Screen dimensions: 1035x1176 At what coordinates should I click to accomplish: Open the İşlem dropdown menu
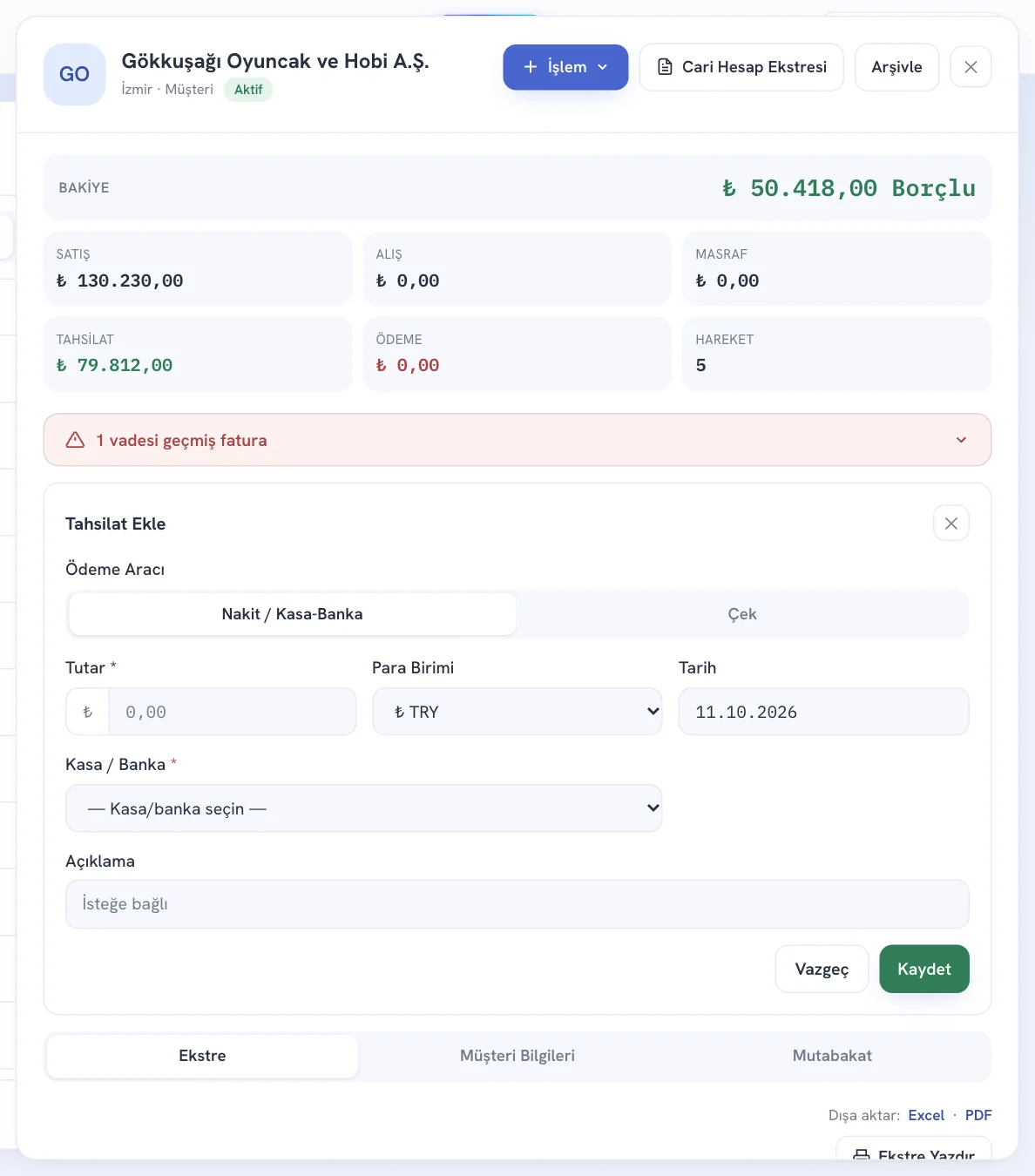[x=565, y=67]
